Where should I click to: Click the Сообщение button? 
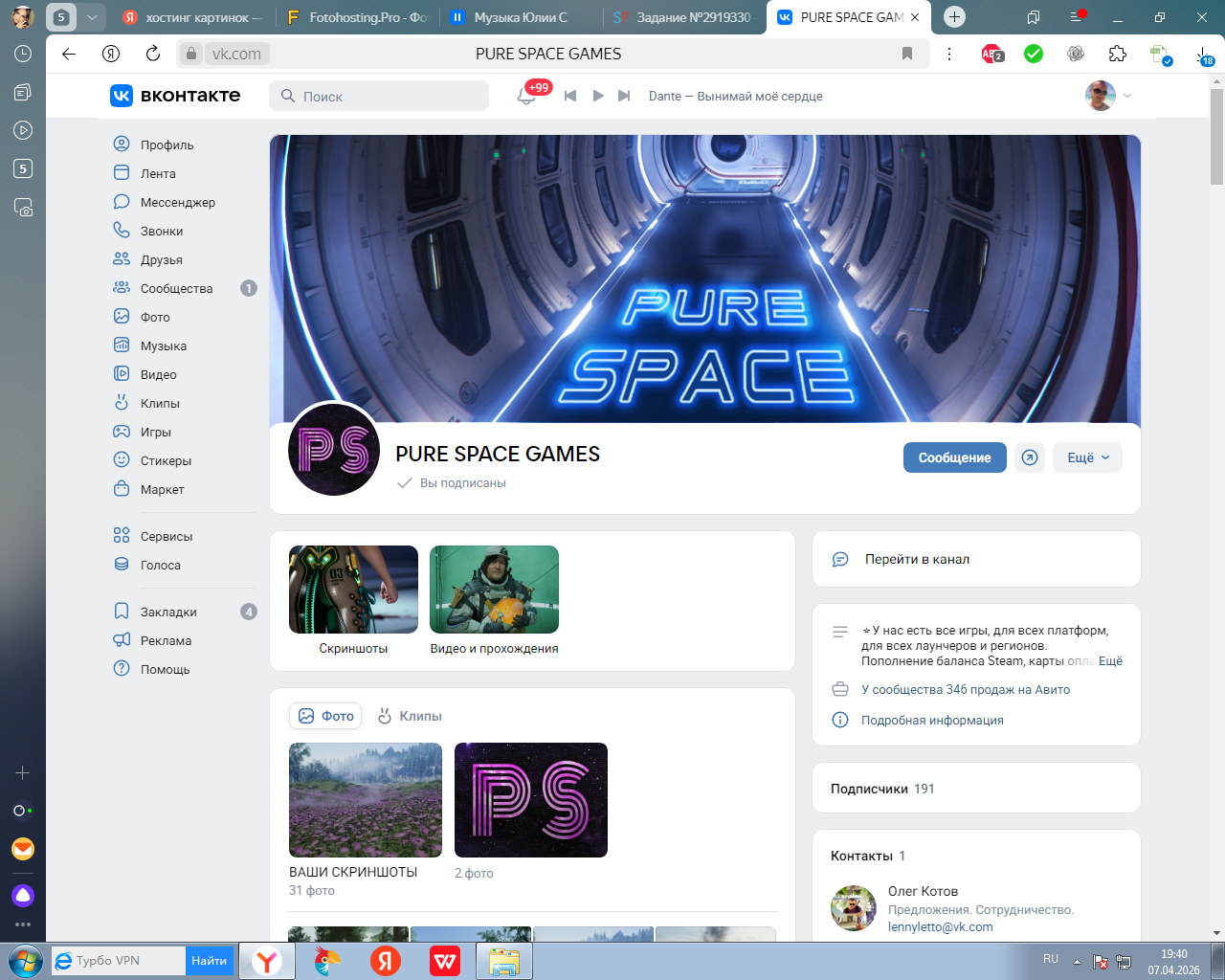pyautogui.click(x=954, y=457)
